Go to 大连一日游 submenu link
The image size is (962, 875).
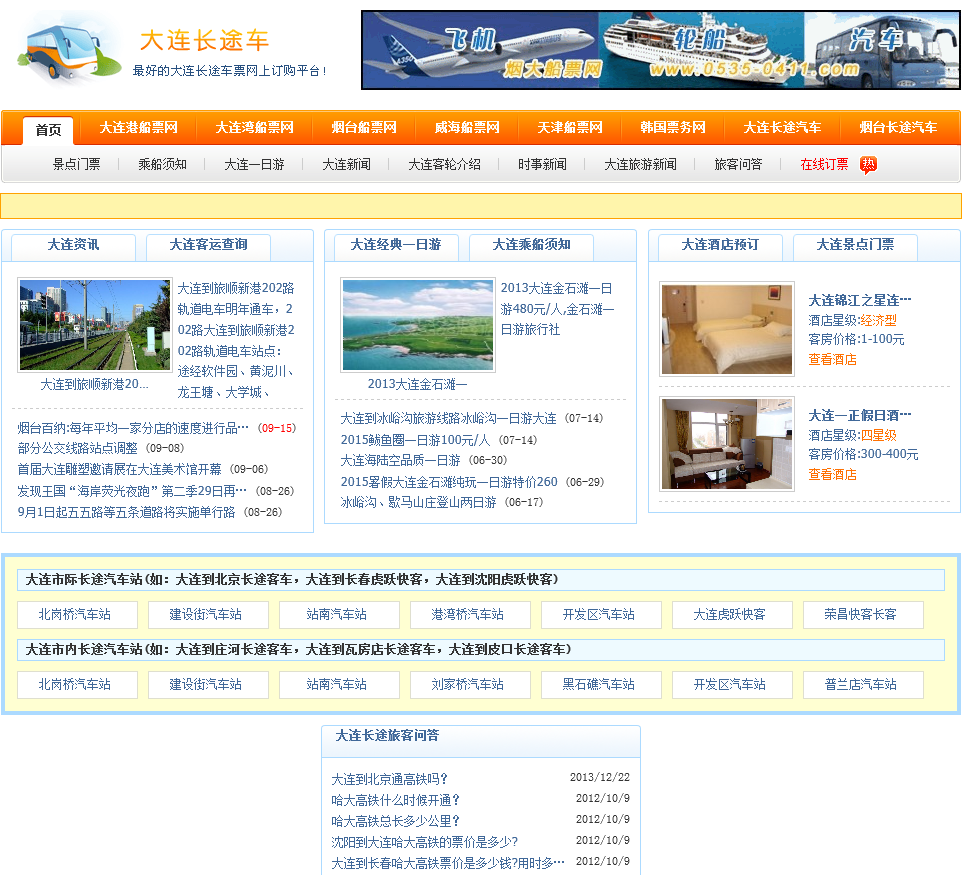(255, 164)
